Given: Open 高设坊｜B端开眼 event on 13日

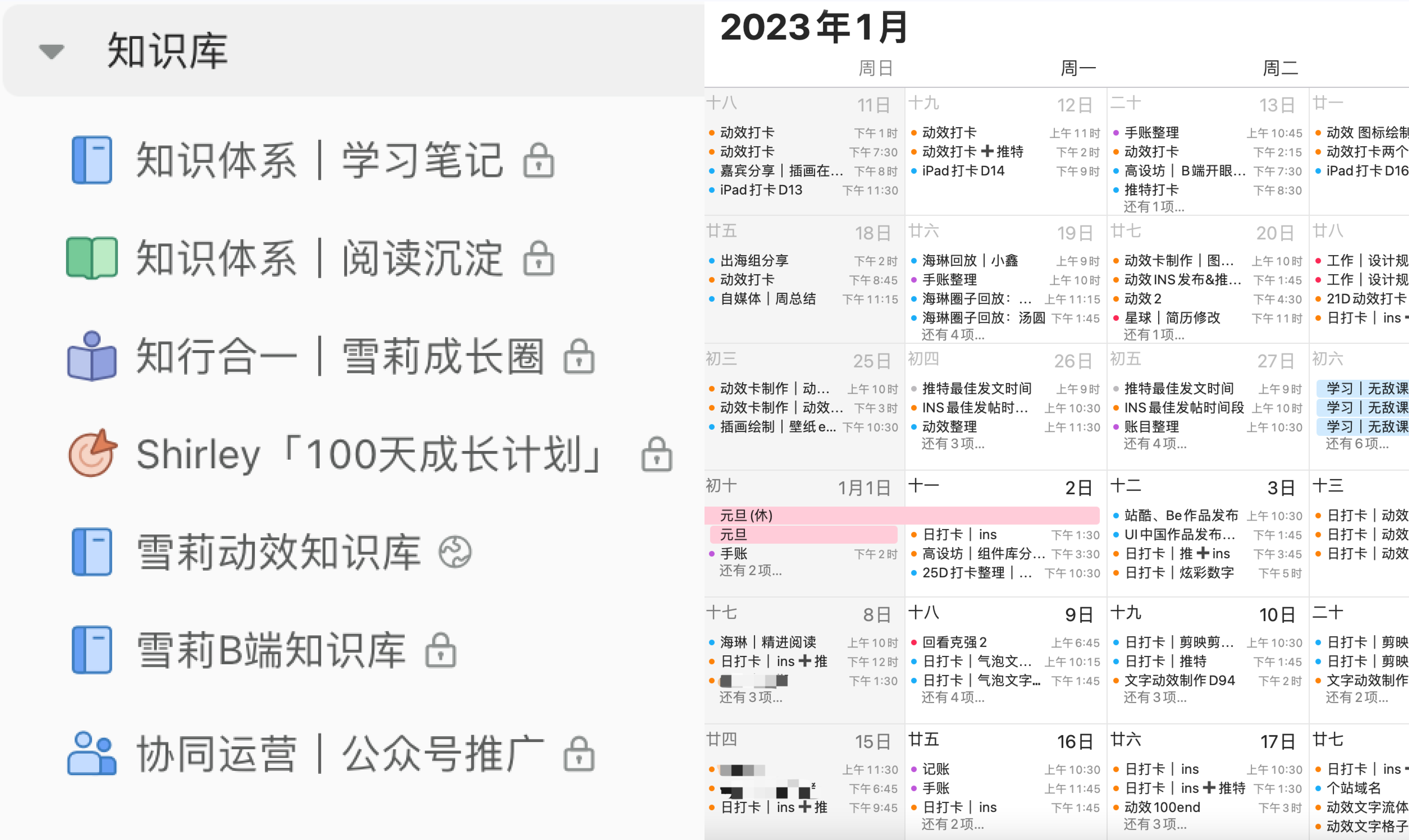Looking at the screenshot, I should [x=1208, y=171].
